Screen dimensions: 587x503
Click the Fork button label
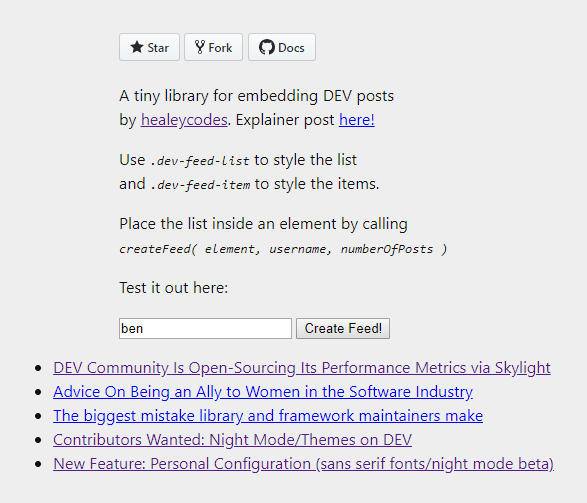[220, 48]
